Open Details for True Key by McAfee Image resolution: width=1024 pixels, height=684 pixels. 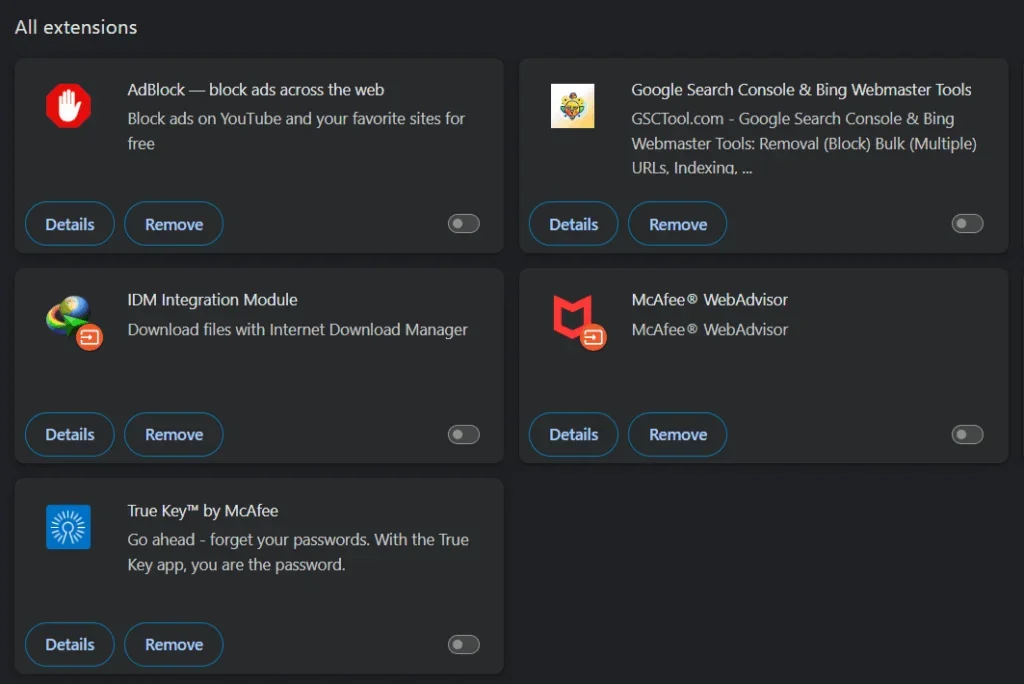point(70,645)
